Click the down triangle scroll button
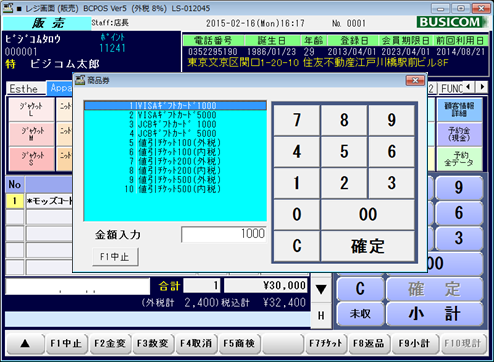The height and width of the screenshot is (362, 494). (x=321, y=289)
